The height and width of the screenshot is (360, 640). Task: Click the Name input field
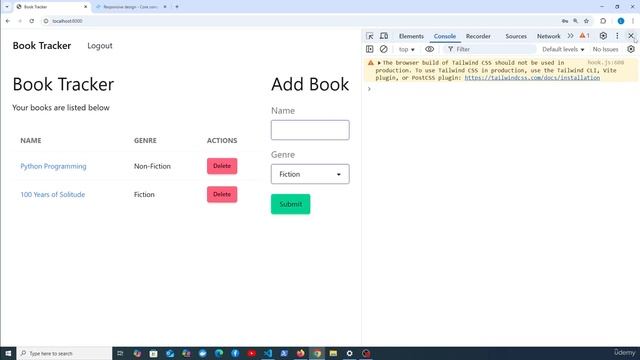[310, 130]
